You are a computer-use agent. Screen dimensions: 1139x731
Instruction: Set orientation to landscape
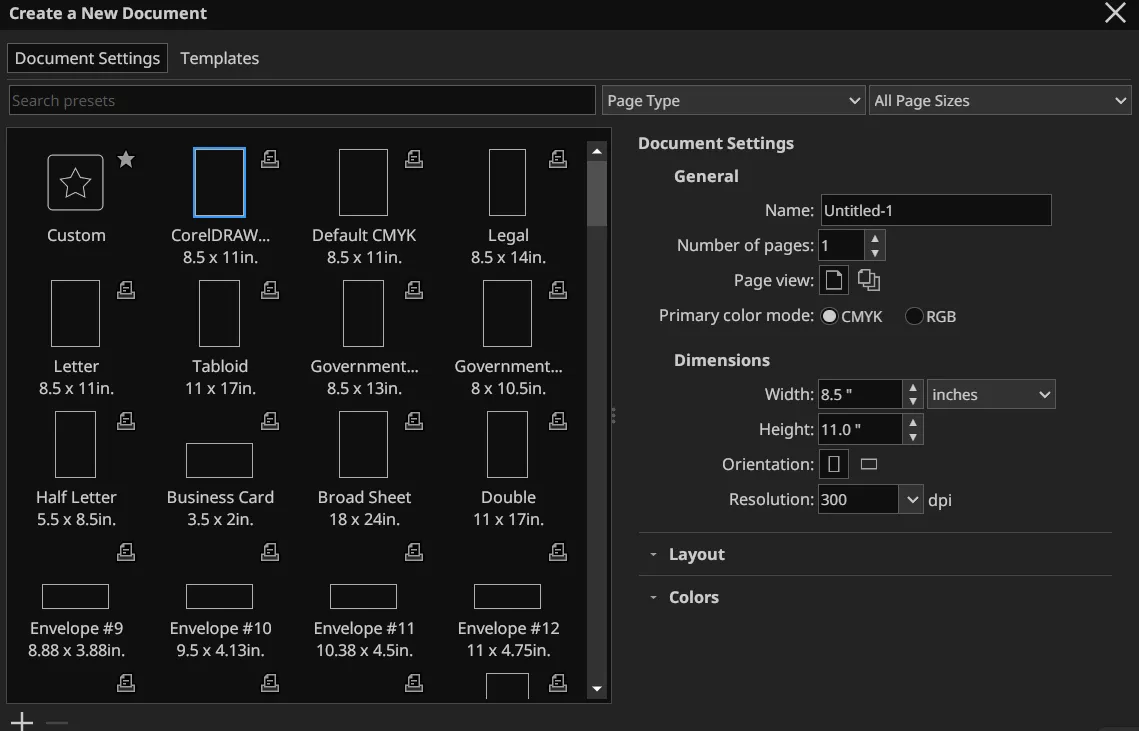pos(869,464)
